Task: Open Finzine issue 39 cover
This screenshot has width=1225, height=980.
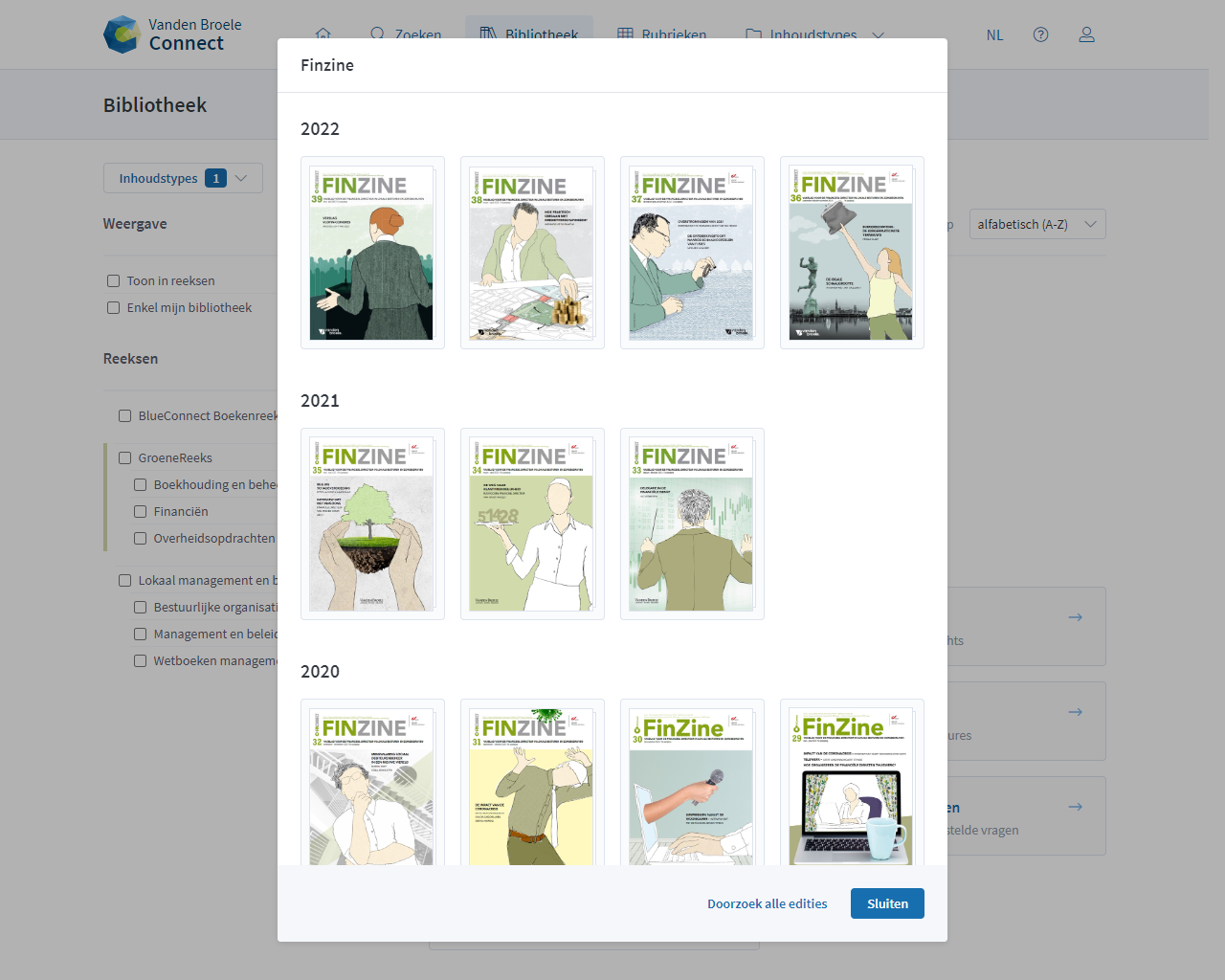Action: point(372,253)
